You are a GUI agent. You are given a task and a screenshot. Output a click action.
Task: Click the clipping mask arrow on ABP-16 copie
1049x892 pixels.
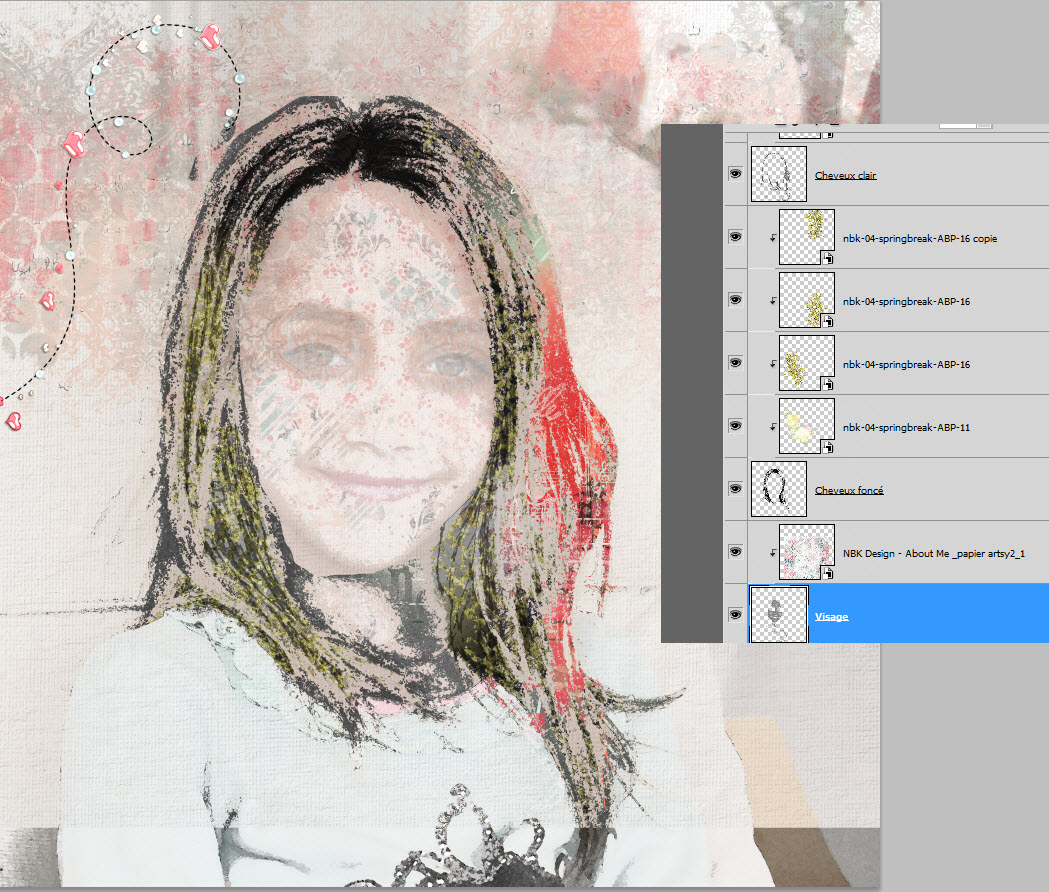(772, 239)
